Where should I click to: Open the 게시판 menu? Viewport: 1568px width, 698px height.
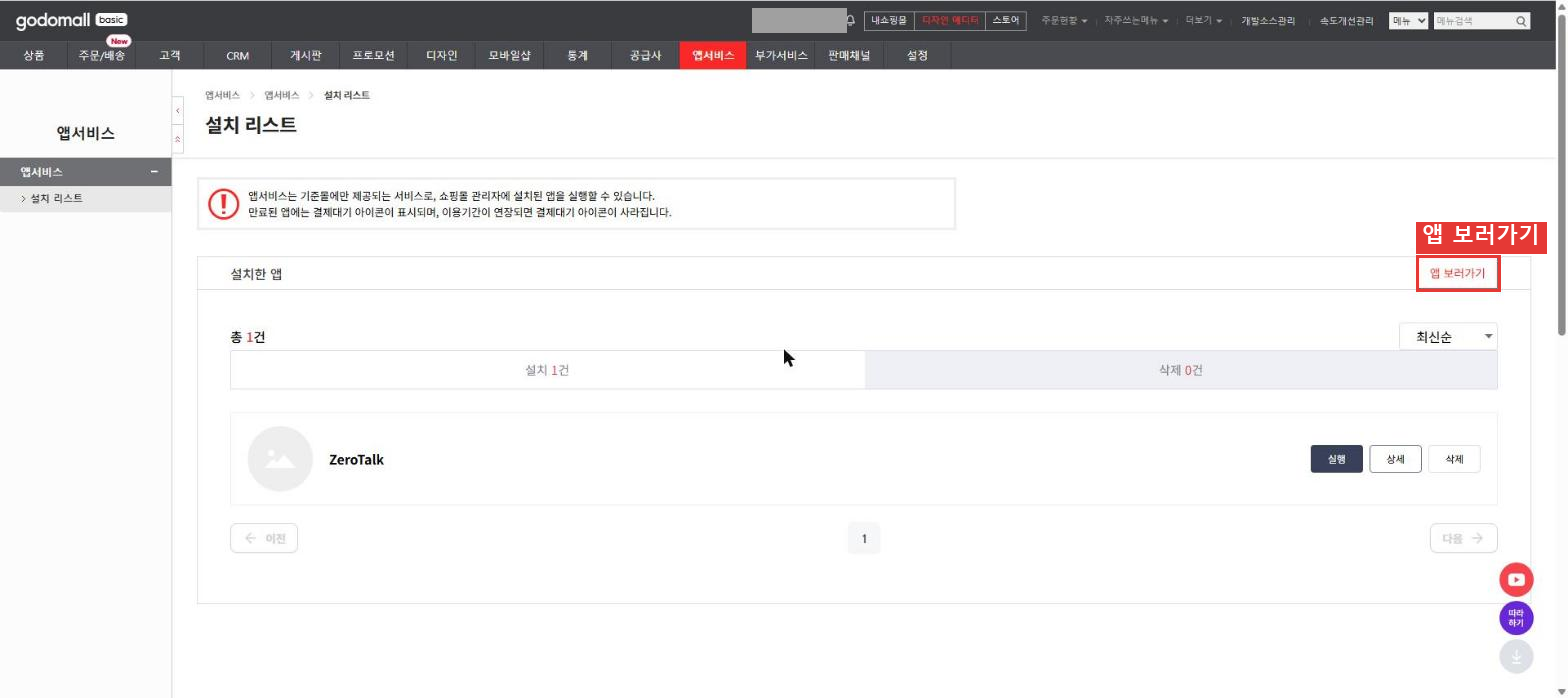[306, 56]
